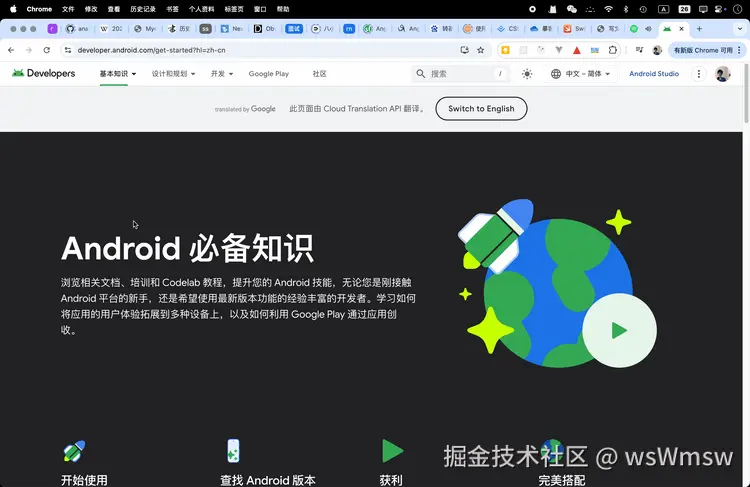Switch to the Swift browser tab
The image size is (750, 487).
click(x=573, y=29)
